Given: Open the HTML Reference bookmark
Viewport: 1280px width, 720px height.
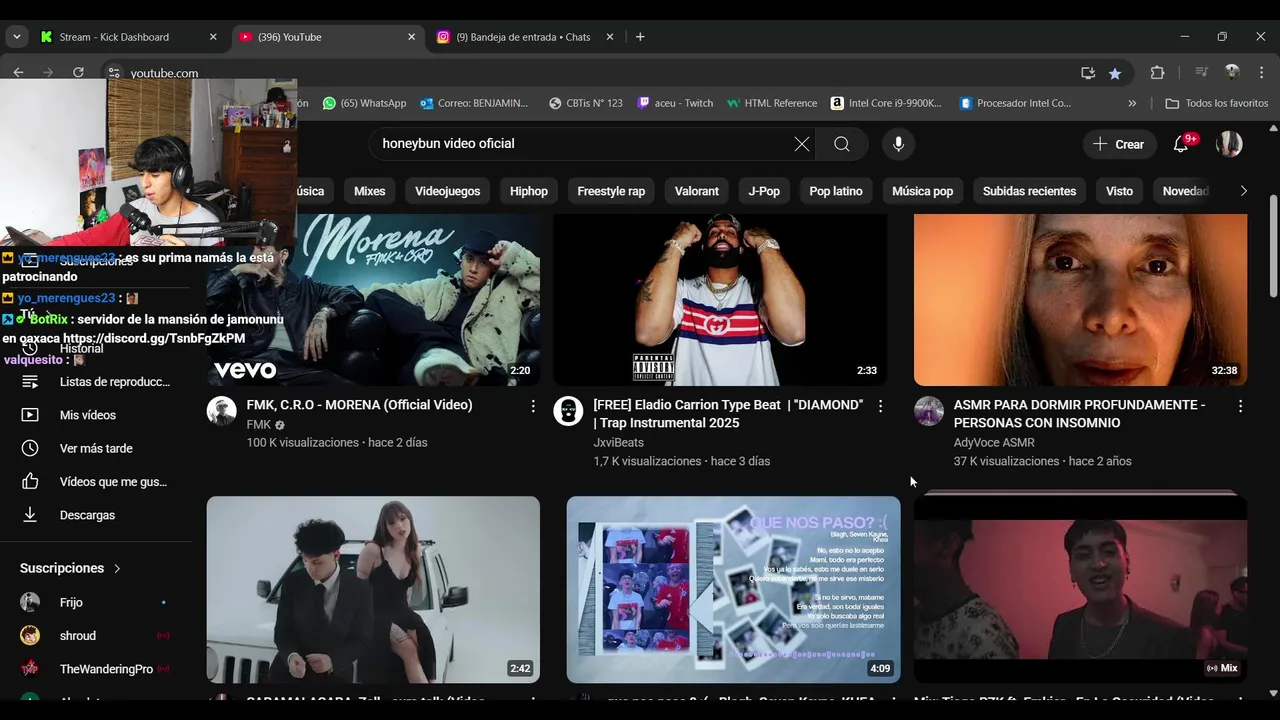Looking at the screenshot, I should point(772,103).
